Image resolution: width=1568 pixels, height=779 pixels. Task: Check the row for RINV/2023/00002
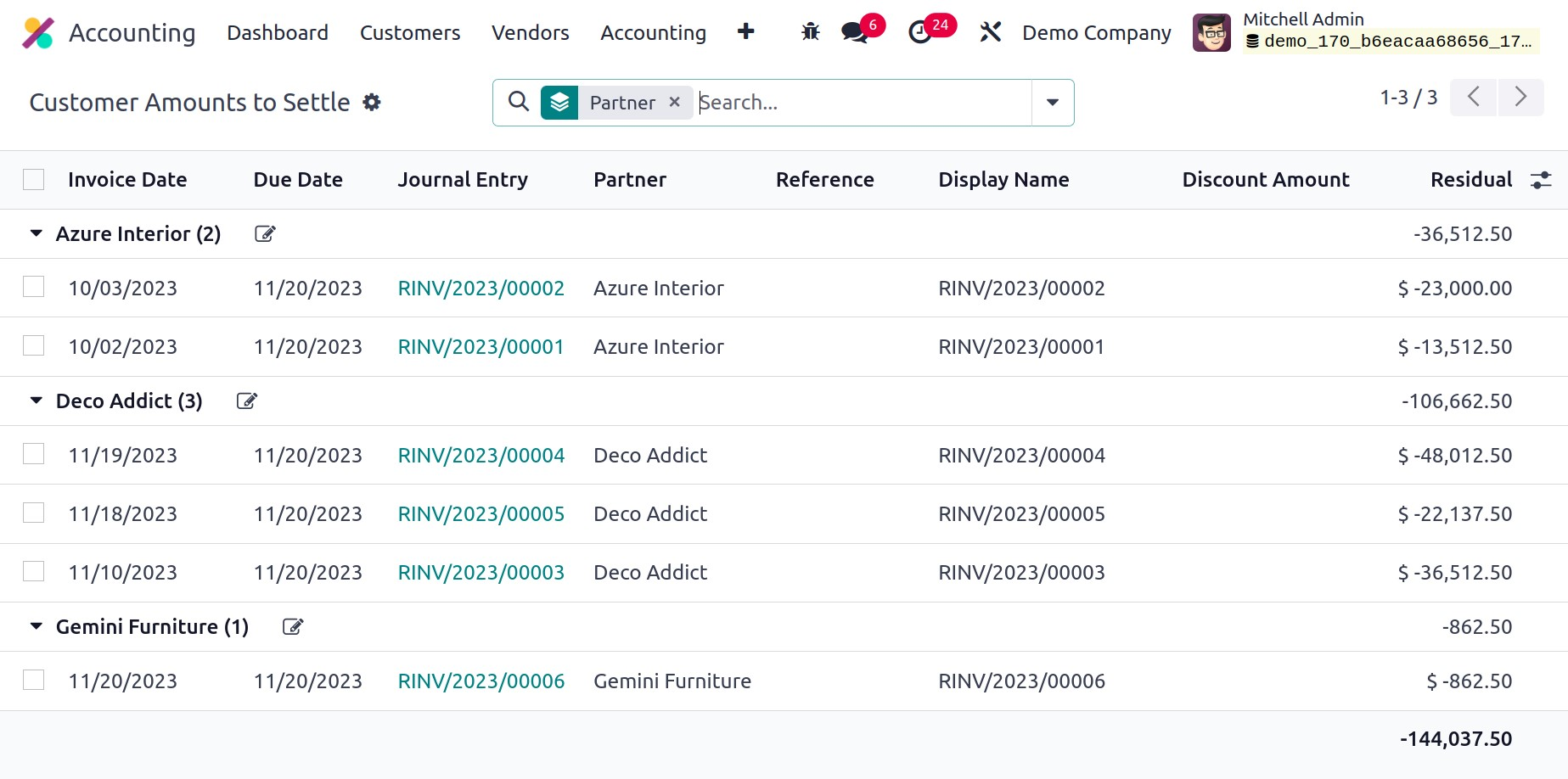(x=34, y=288)
